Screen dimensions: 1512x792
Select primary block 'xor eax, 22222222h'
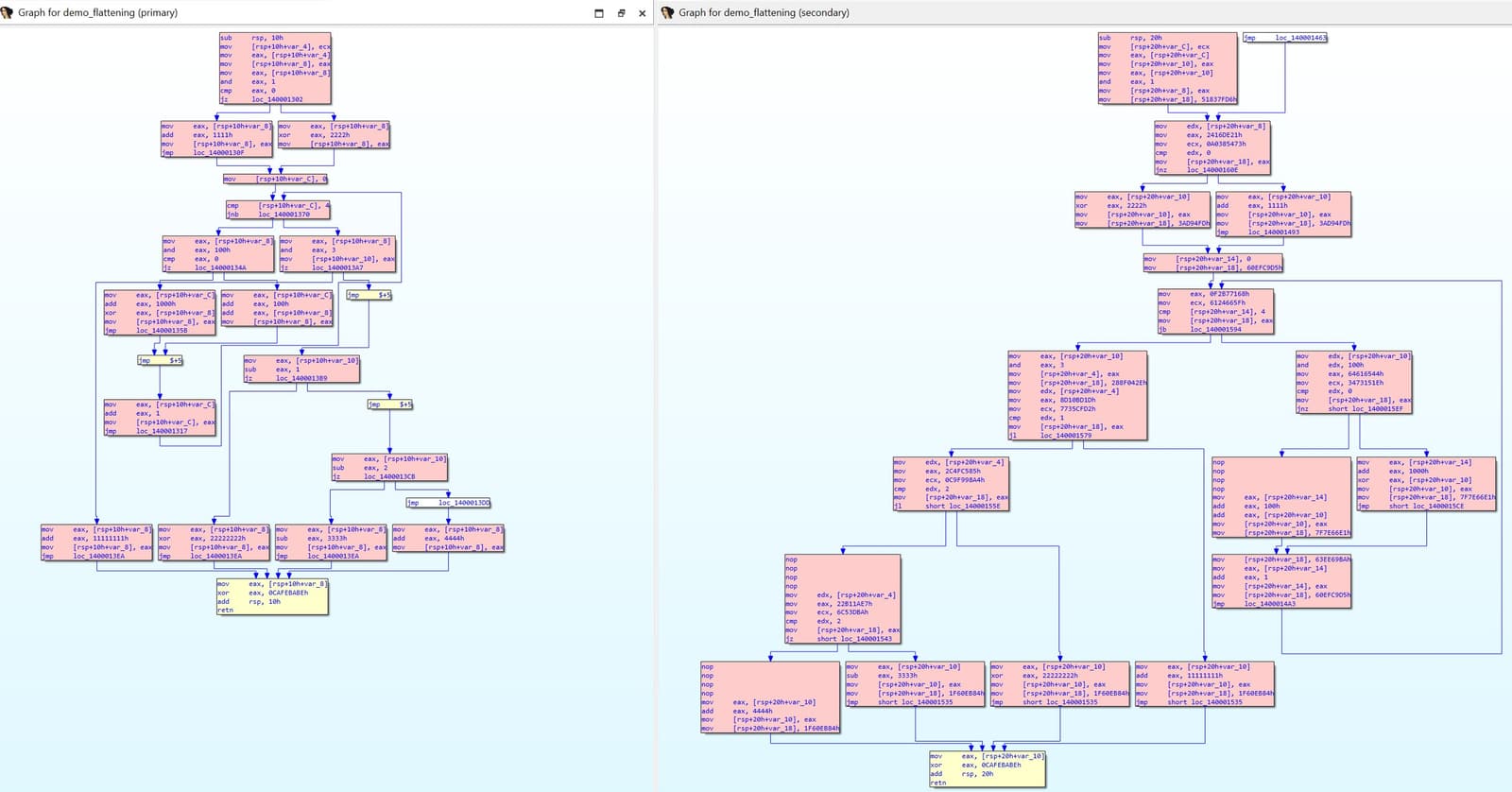click(x=214, y=542)
